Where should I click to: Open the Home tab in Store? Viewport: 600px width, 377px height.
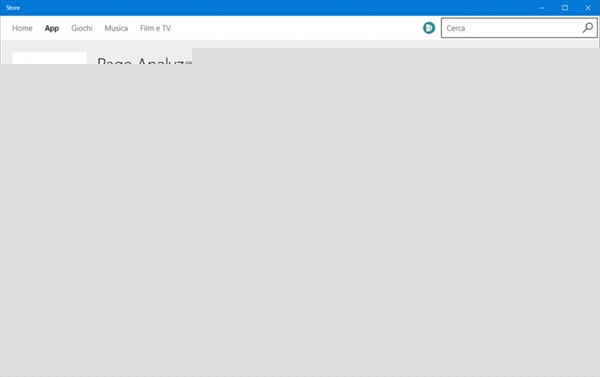22,28
